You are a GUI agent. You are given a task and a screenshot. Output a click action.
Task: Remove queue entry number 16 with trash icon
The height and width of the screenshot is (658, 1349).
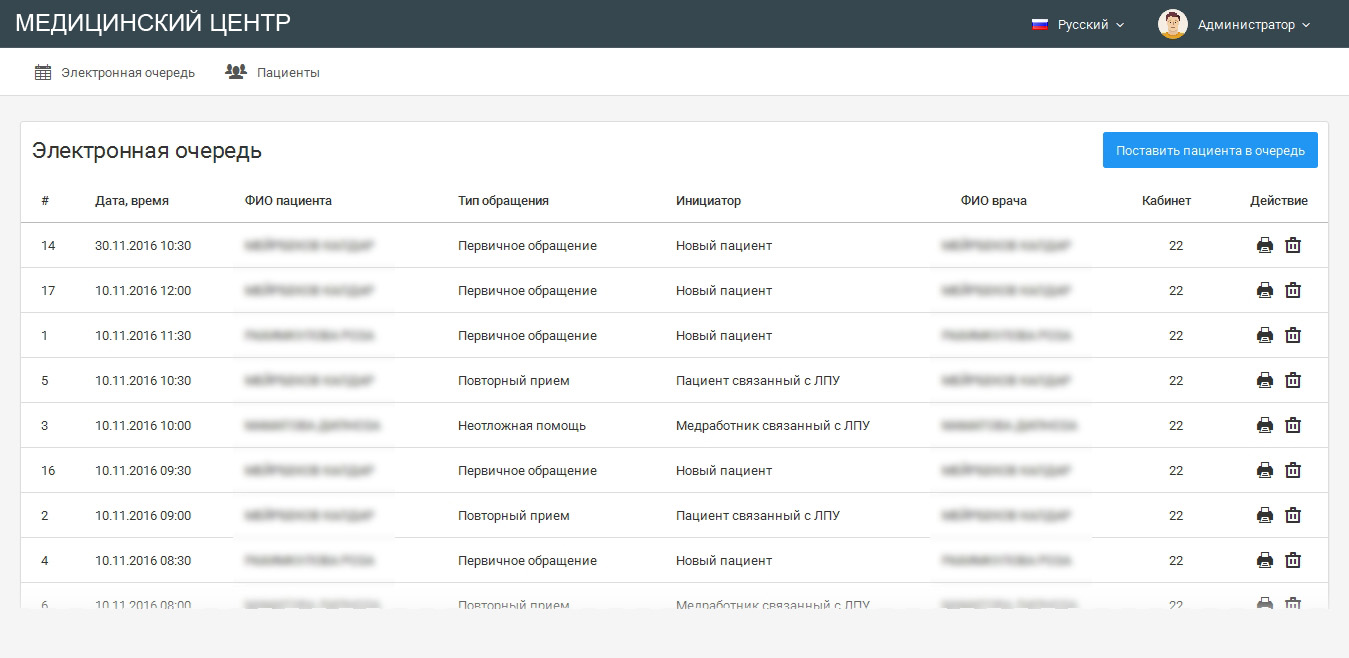click(1293, 470)
